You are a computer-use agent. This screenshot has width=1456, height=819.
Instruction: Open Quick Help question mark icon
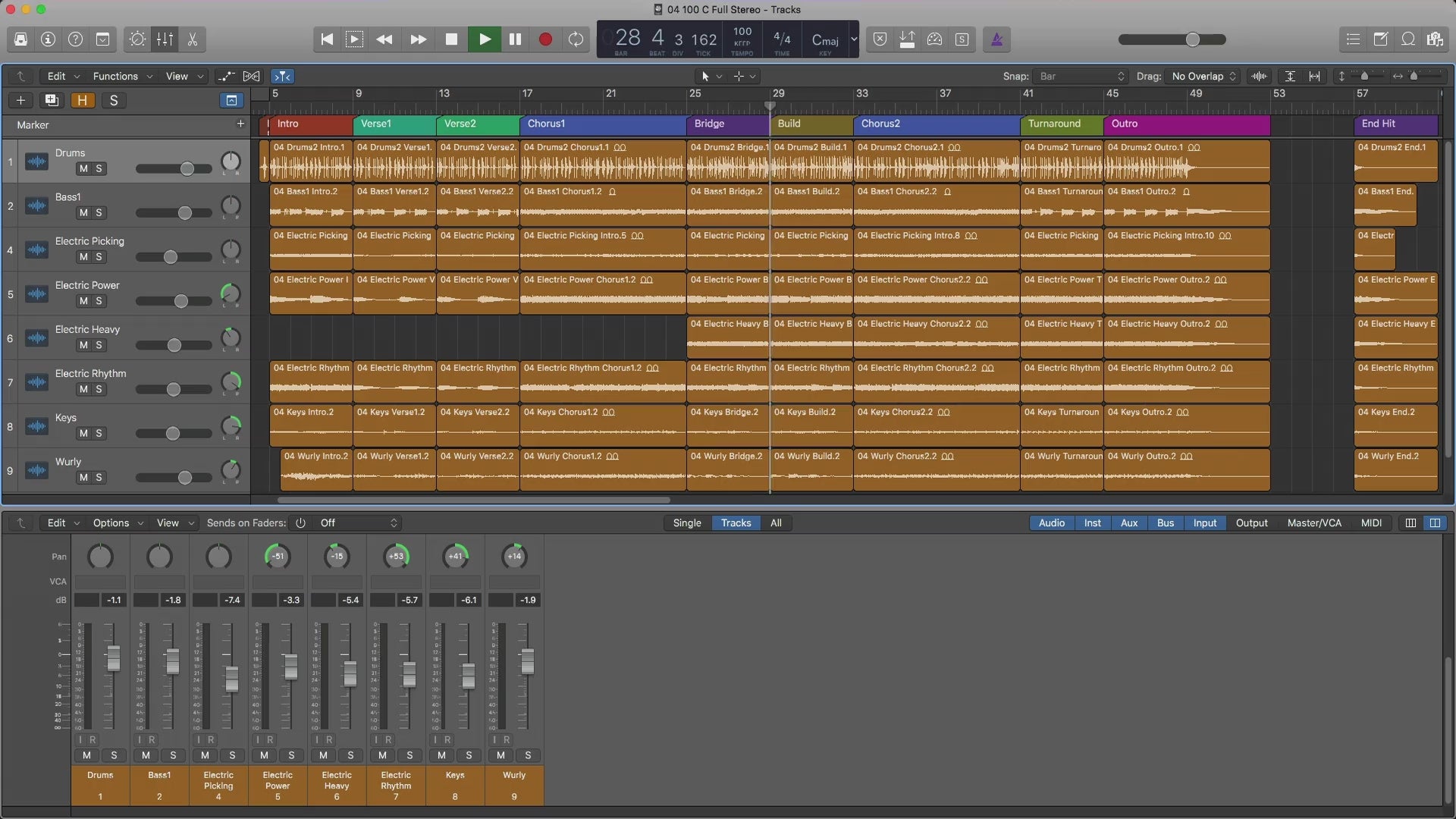[75, 39]
